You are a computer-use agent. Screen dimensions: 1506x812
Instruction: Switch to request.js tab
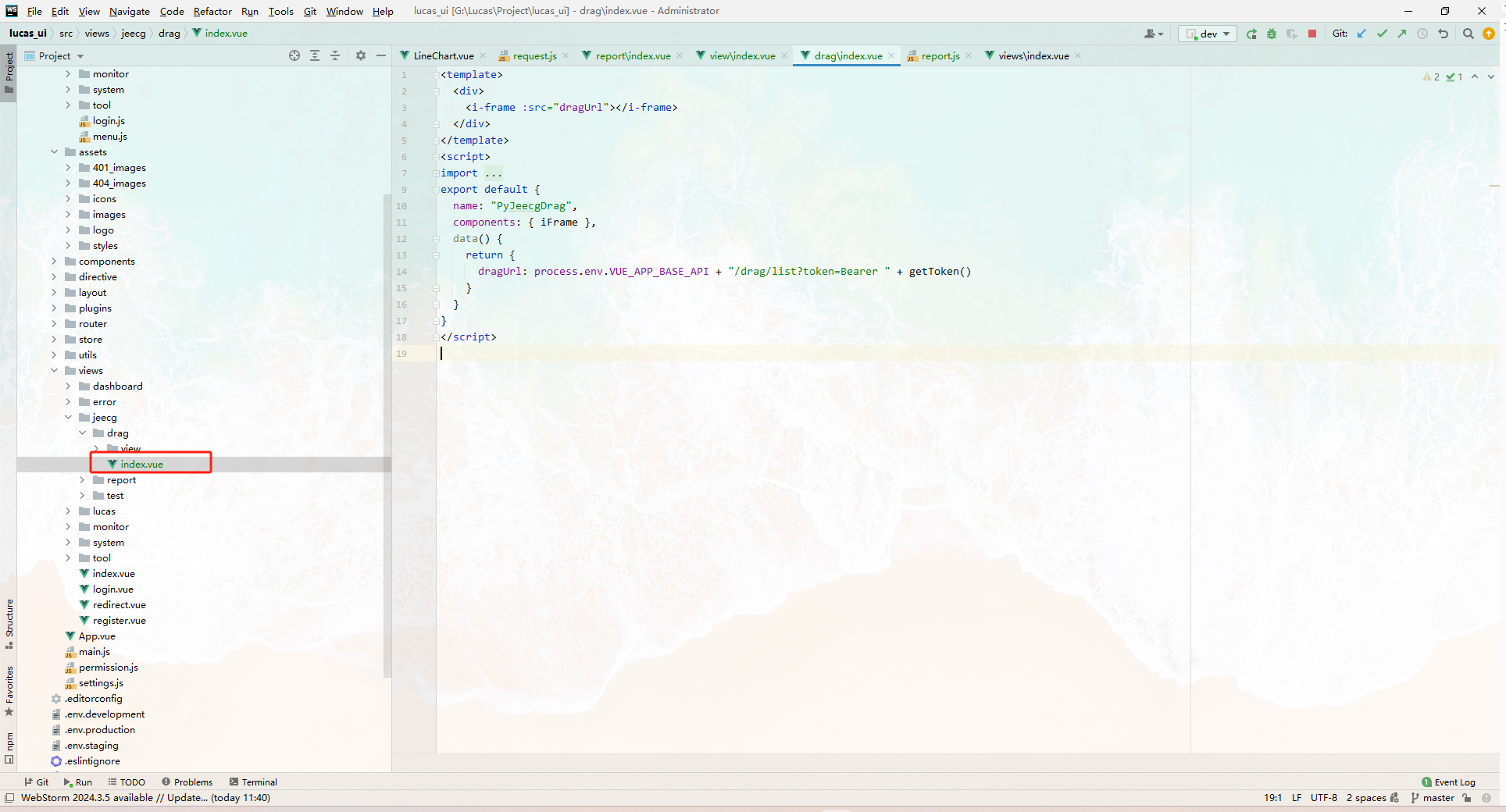534,55
